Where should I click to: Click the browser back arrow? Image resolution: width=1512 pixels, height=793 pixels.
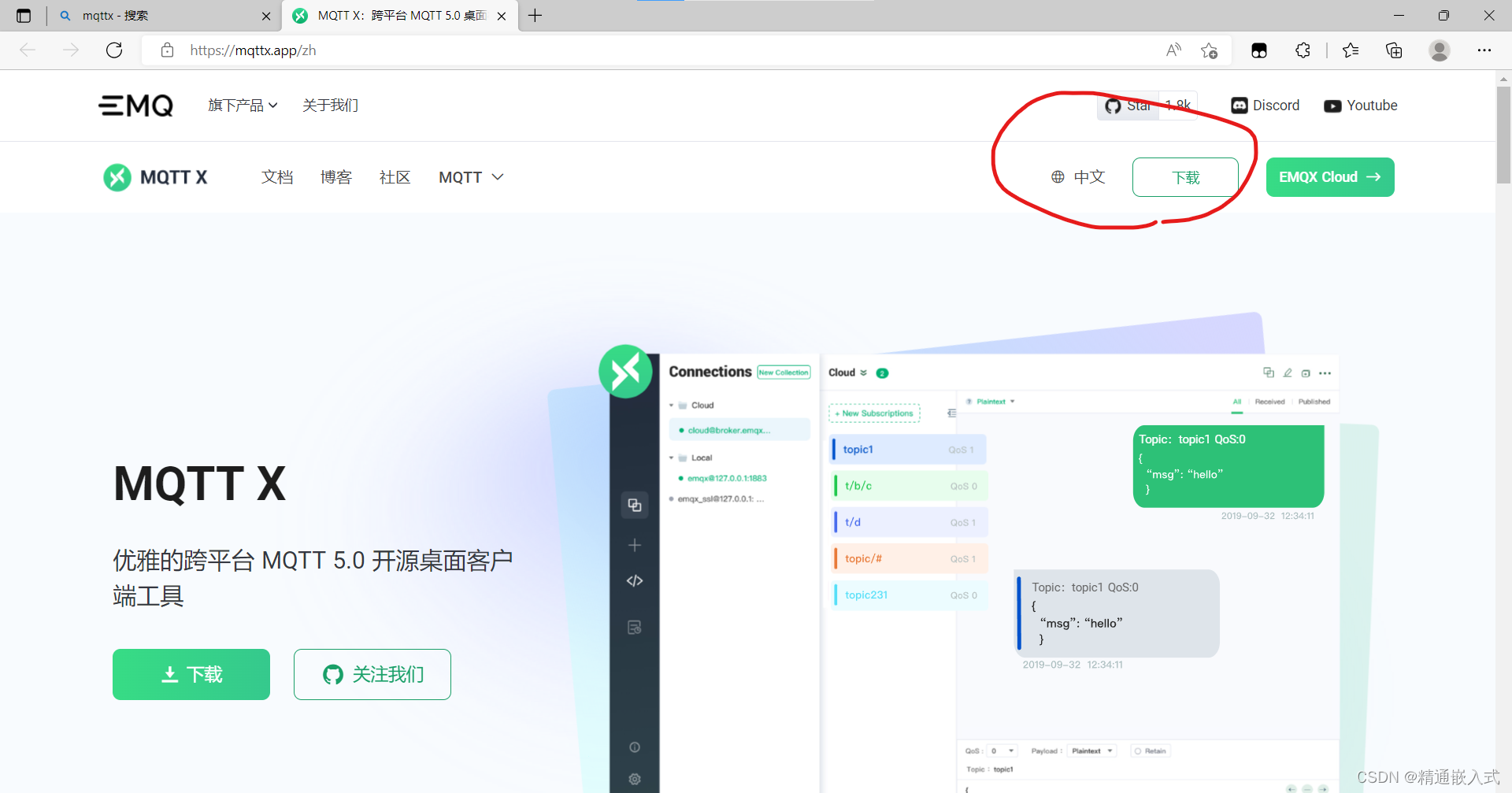(28, 50)
